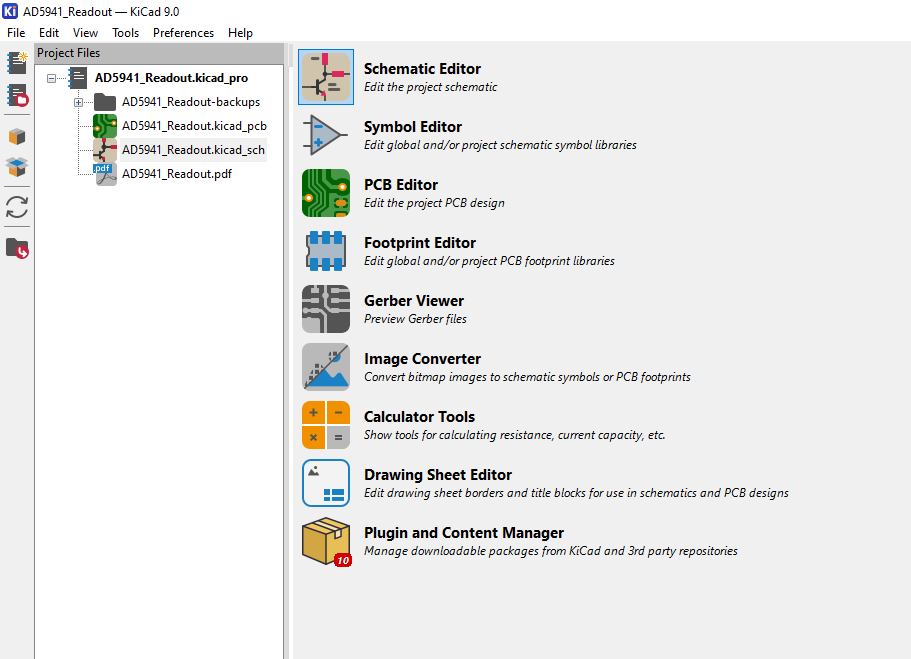Open the Plugin and Content Manager box icon
The width and height of the screenshot is (911, 659).
[326, 541]
